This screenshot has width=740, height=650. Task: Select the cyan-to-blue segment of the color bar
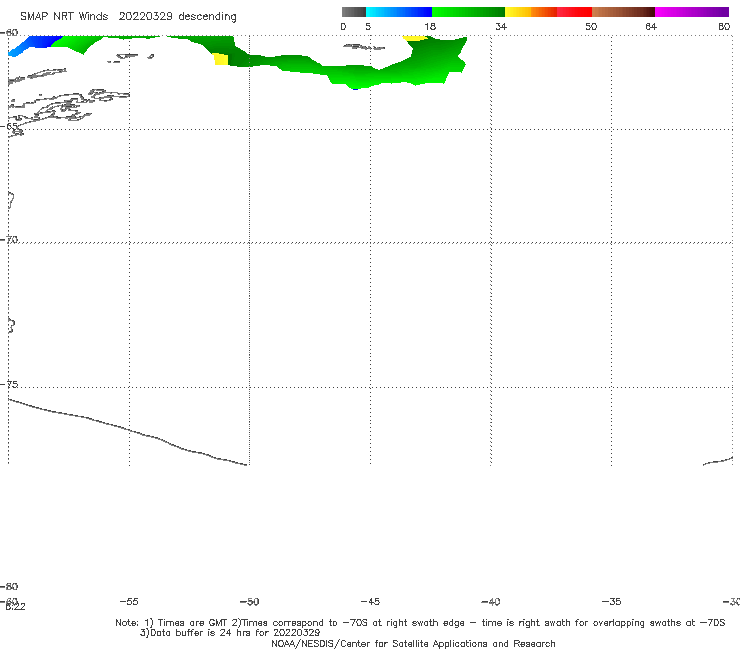pos(399,12)
